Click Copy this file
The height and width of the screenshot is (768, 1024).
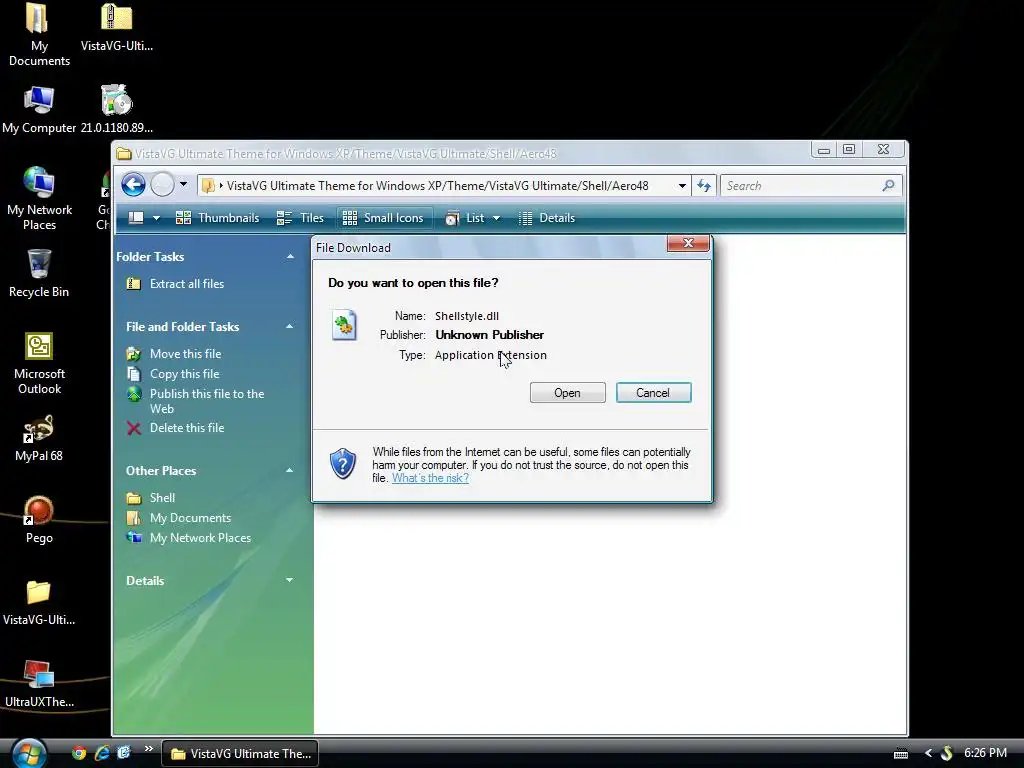[185, 374]
